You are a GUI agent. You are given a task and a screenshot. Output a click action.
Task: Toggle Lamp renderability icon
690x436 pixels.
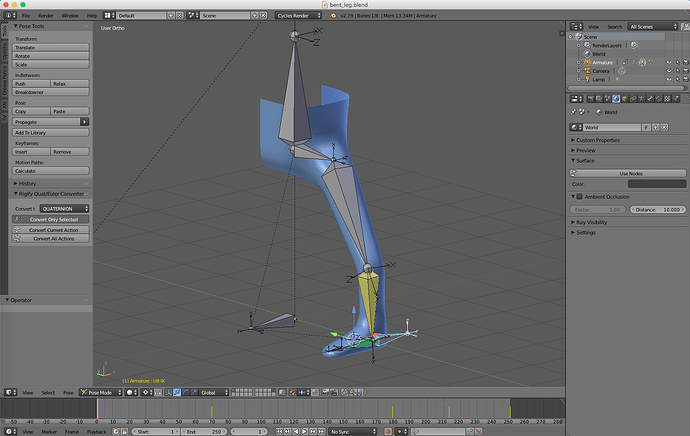click(x=686, y=80)
